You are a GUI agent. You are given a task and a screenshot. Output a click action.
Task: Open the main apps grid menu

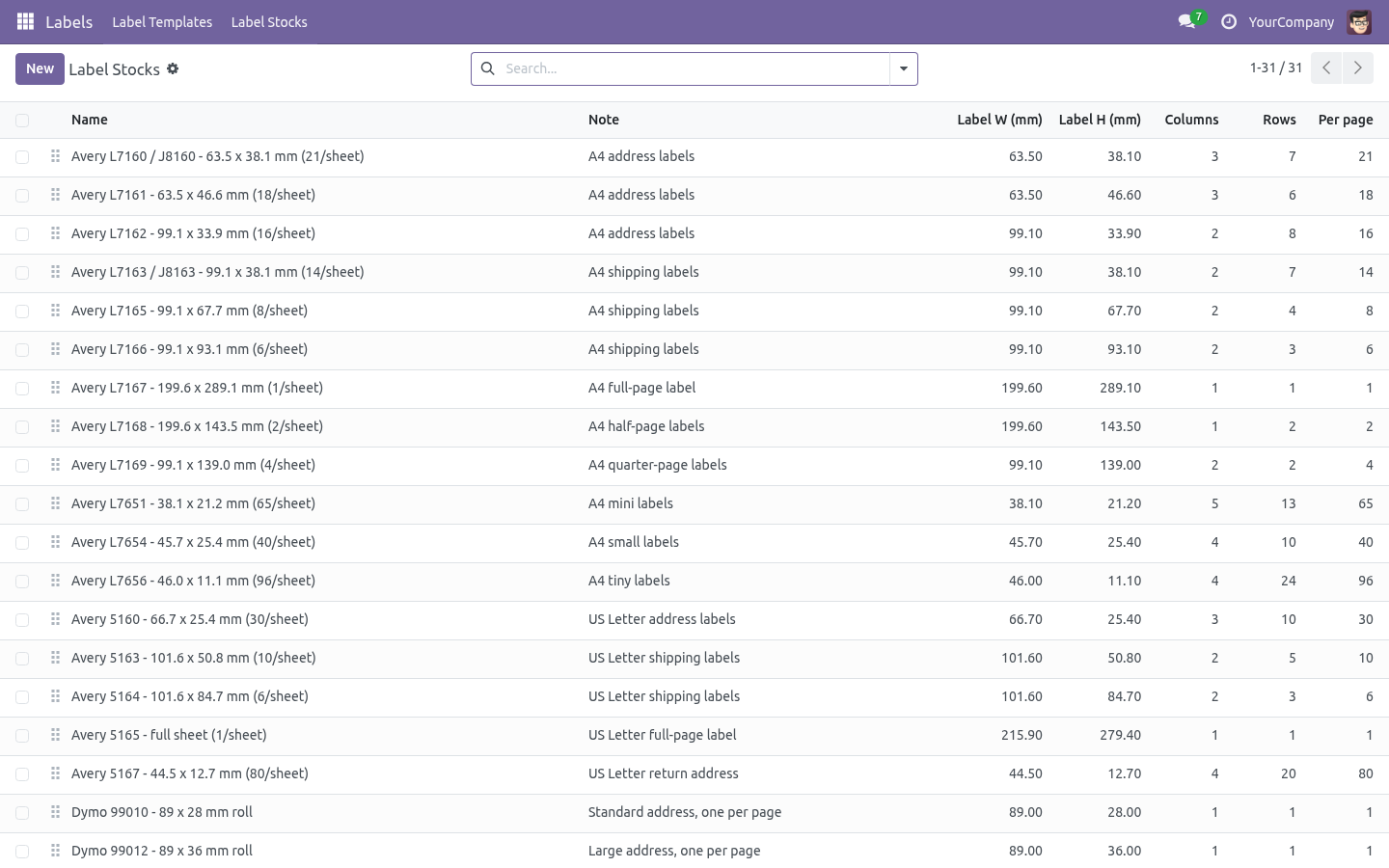click(x=26, y=21)
